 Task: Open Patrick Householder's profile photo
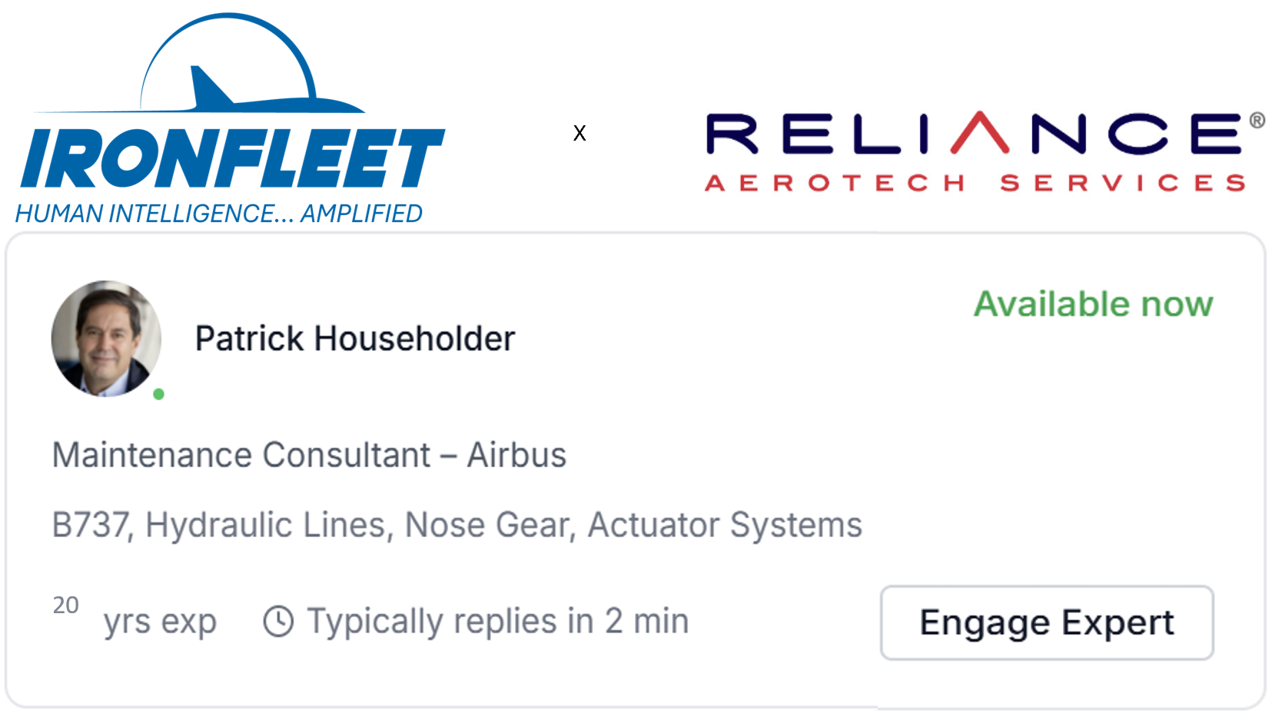(106, 338)
